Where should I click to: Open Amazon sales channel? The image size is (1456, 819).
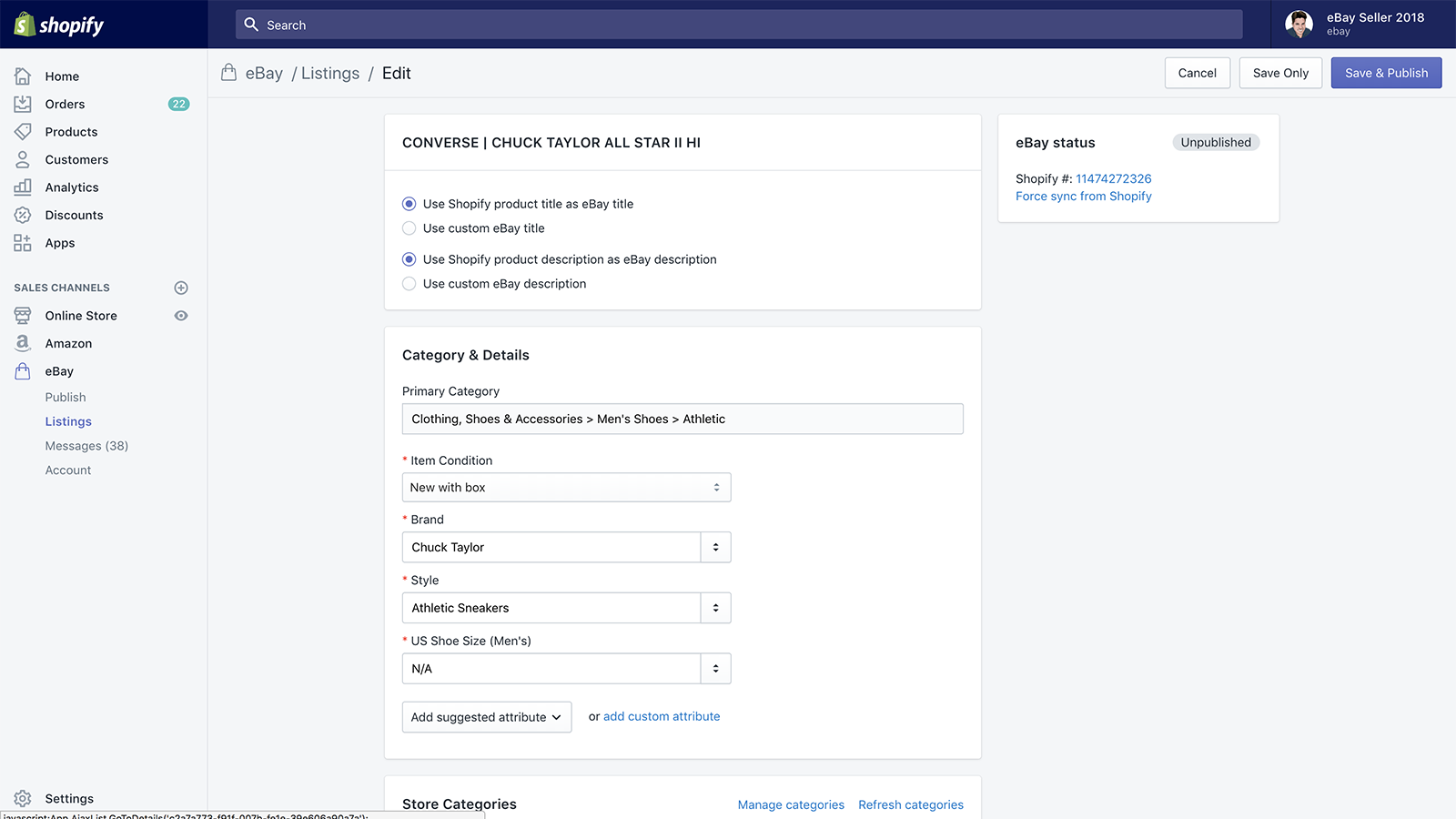(x=68, y=343)
